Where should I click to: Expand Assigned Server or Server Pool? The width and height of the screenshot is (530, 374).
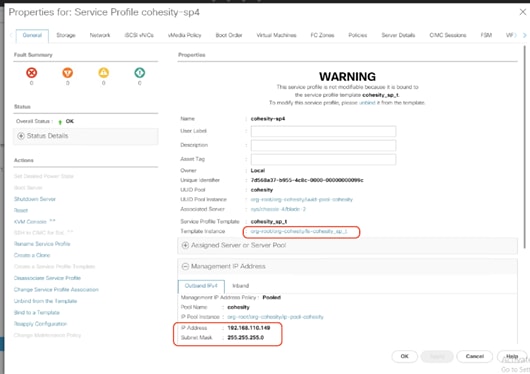347,245
